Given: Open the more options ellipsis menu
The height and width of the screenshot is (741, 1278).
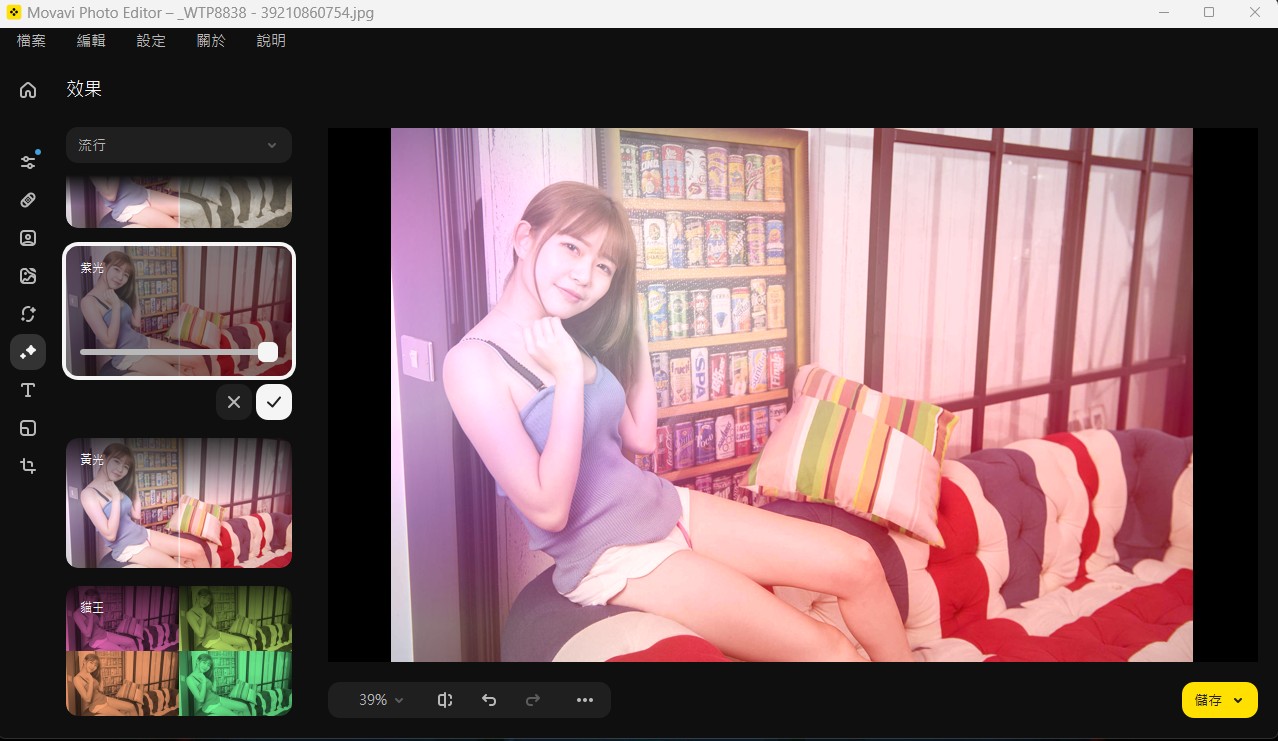Looking at the screenshot, I should (585, 700).
